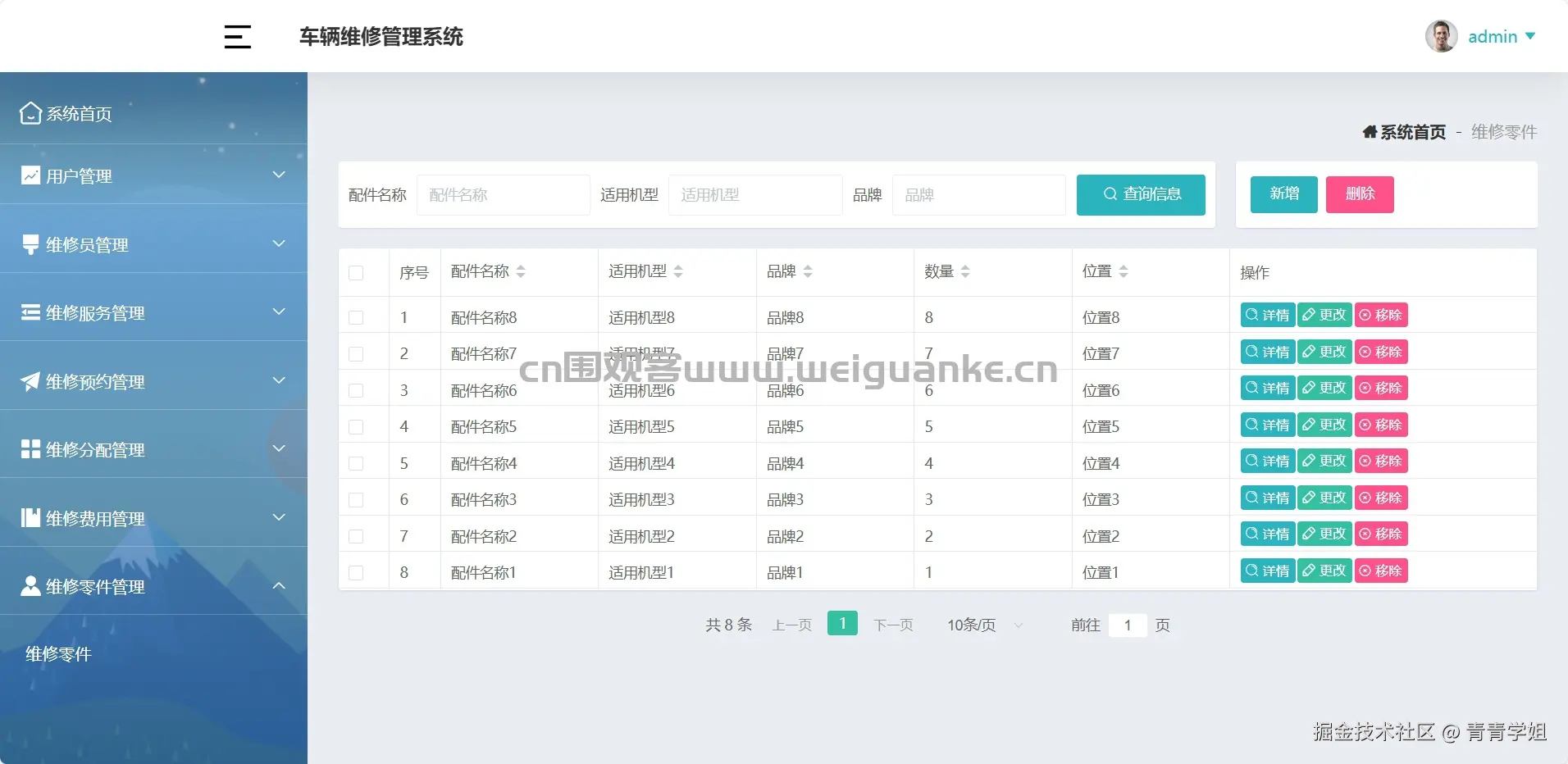The width and height of the screenshot is (1568, 764).
Task: Sort by 数量 column arrows
Action: [x=965, y=271]
